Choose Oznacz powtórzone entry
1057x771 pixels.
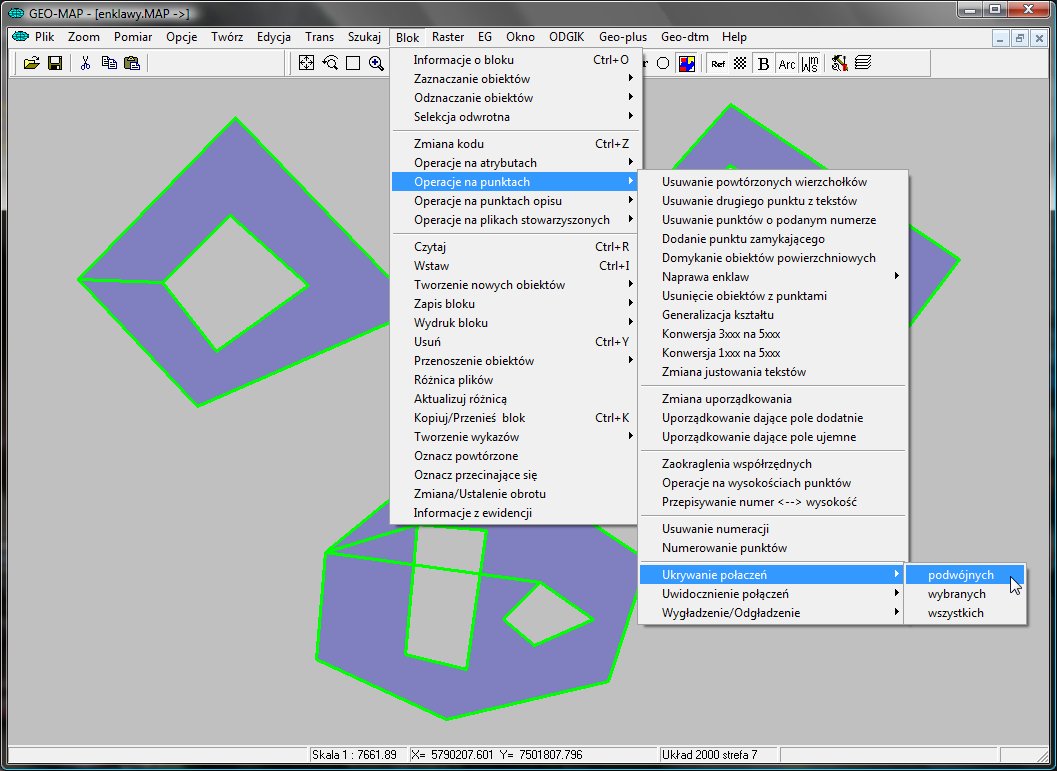click(x=515, y=456)
